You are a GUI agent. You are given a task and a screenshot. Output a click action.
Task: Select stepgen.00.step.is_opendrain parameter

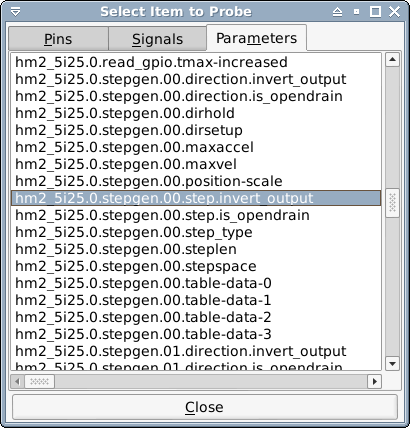pyautogui.click(x=196, y=215)
